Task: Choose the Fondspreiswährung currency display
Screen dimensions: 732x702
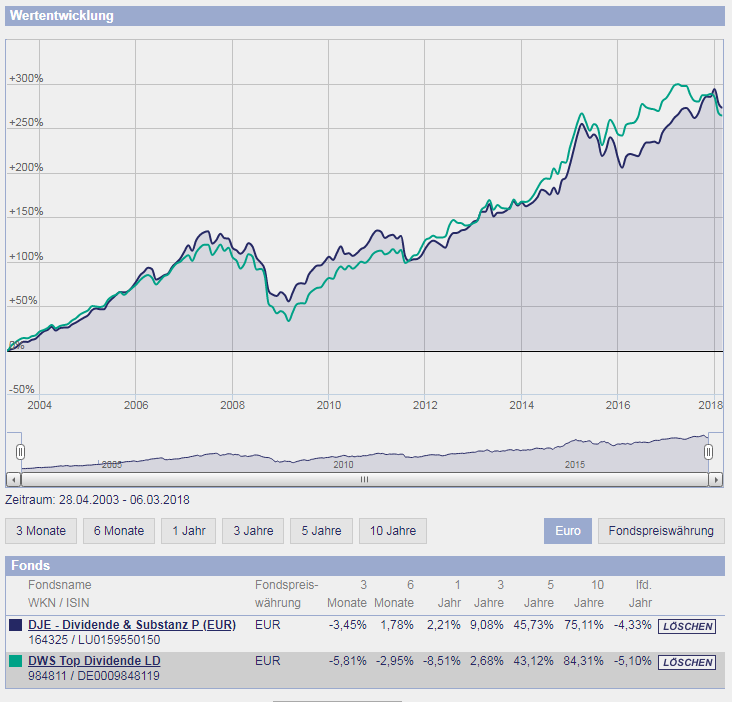Action: [x=661, y=531]
